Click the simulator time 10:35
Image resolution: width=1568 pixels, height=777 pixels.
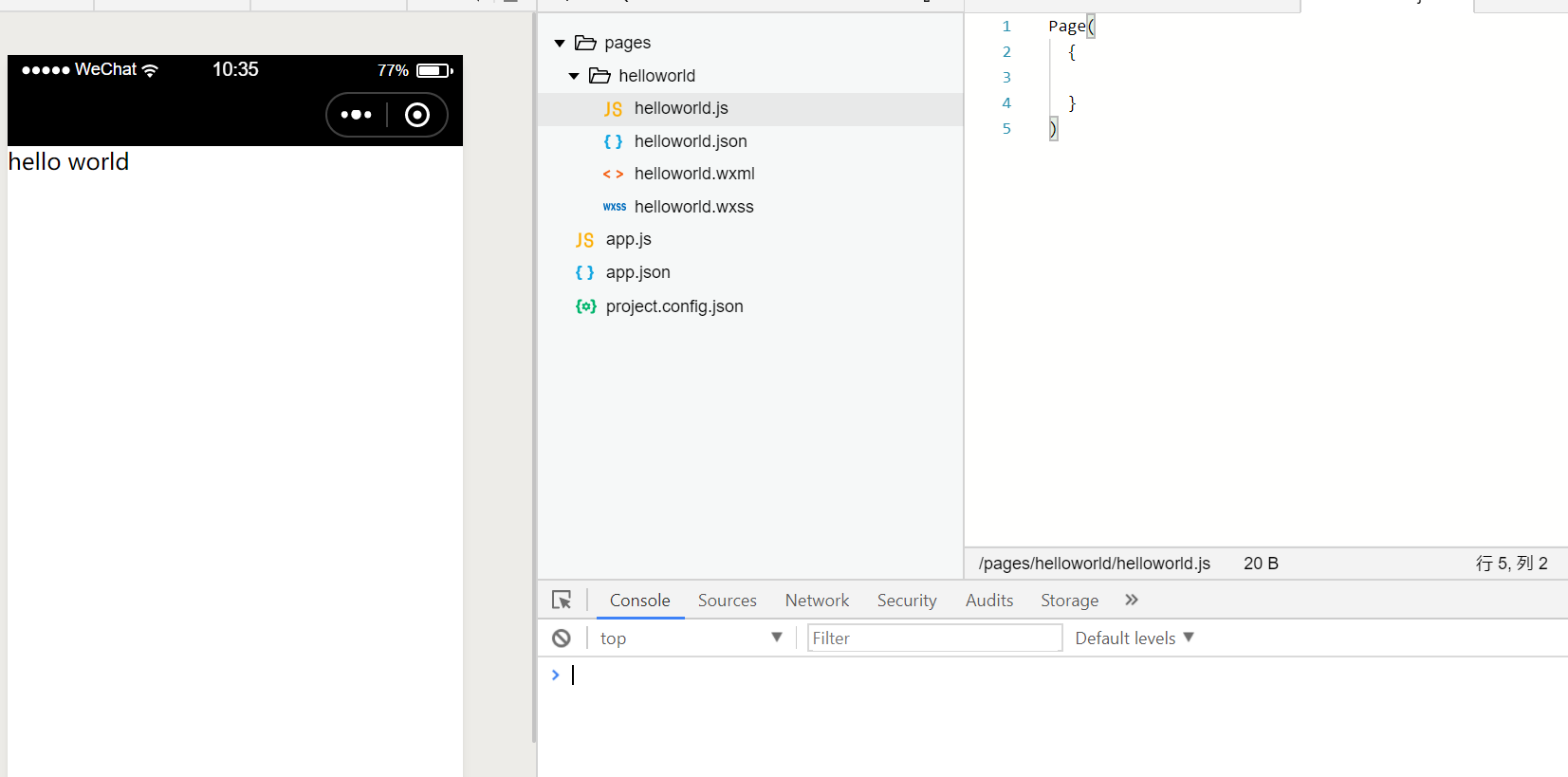point(235,69)
